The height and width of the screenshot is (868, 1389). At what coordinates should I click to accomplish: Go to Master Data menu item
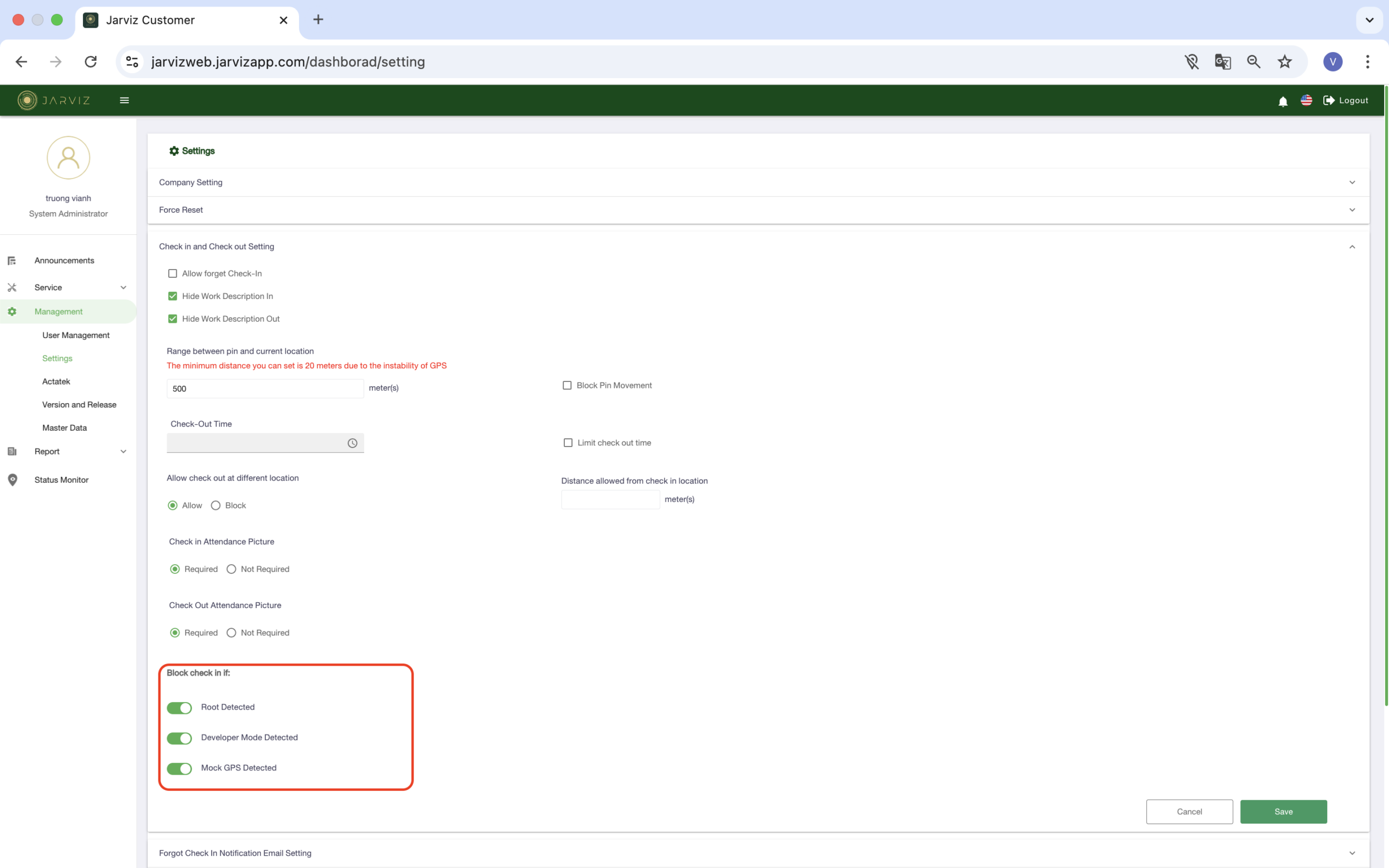pos(64,427)
